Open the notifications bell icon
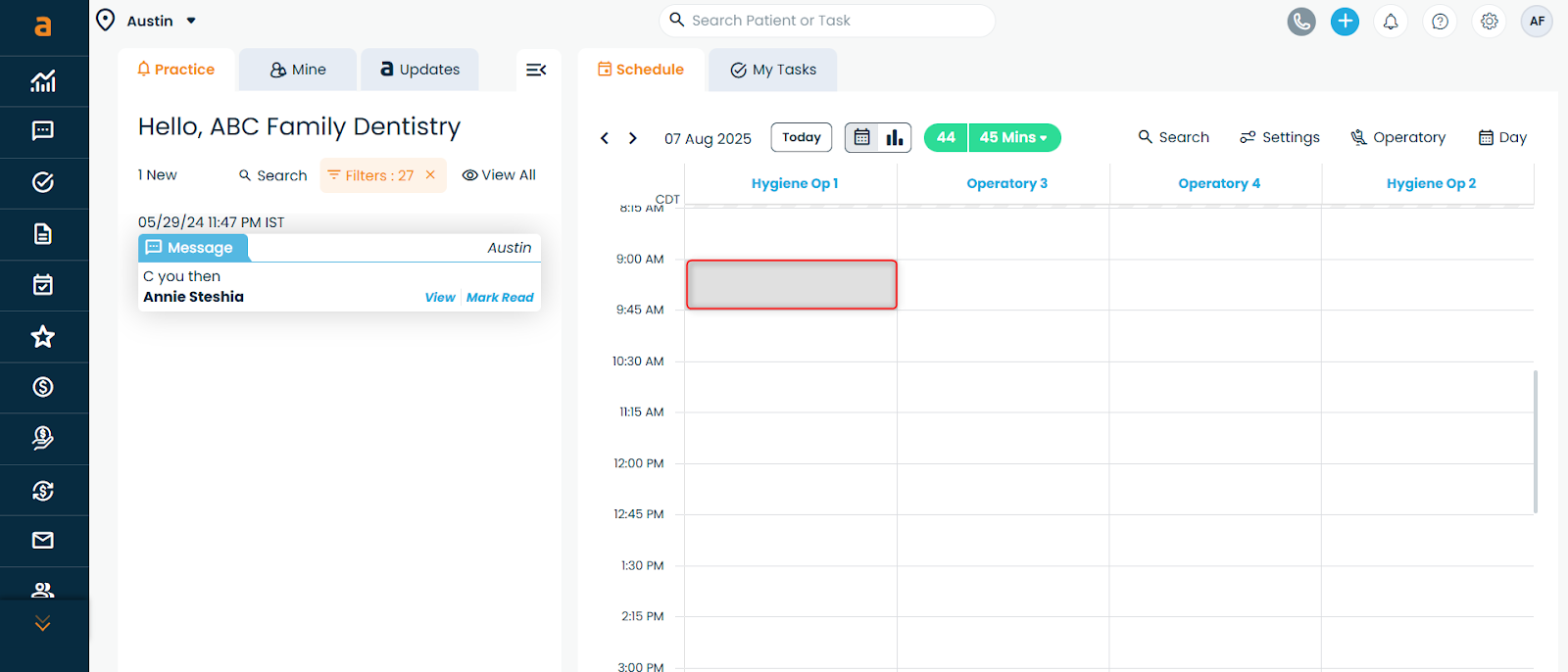This screenshot has width=1568, height=672. coord(1390,22)
